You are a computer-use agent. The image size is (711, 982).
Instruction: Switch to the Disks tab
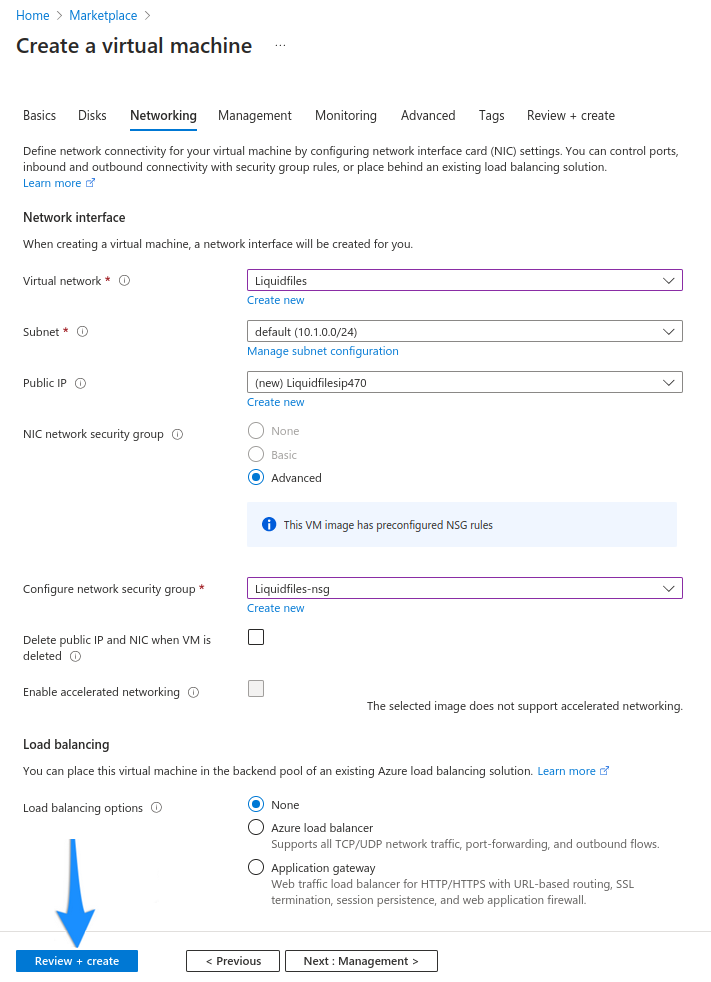(x=92, y=115)
